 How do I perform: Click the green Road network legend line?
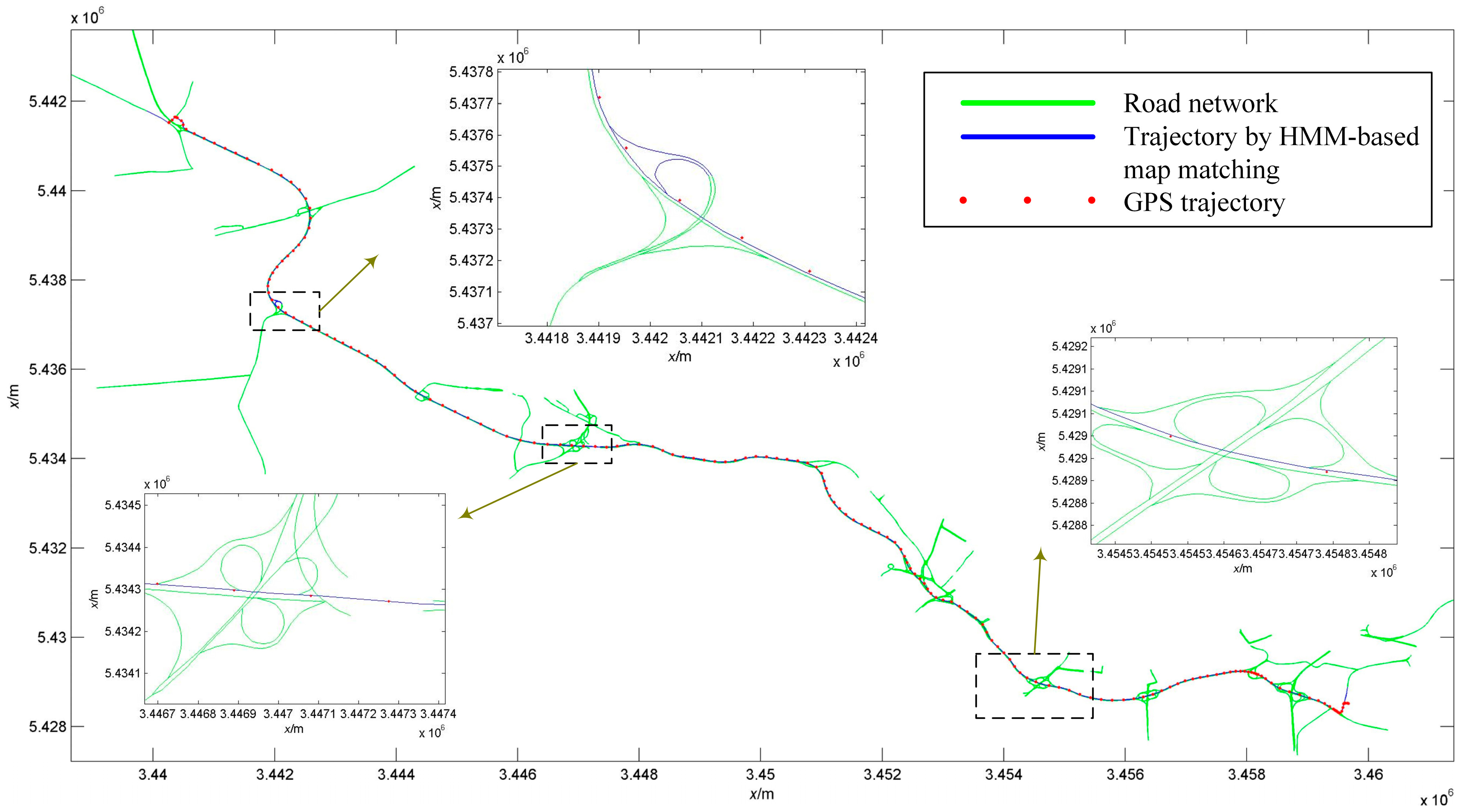[x=1027, y=103]
